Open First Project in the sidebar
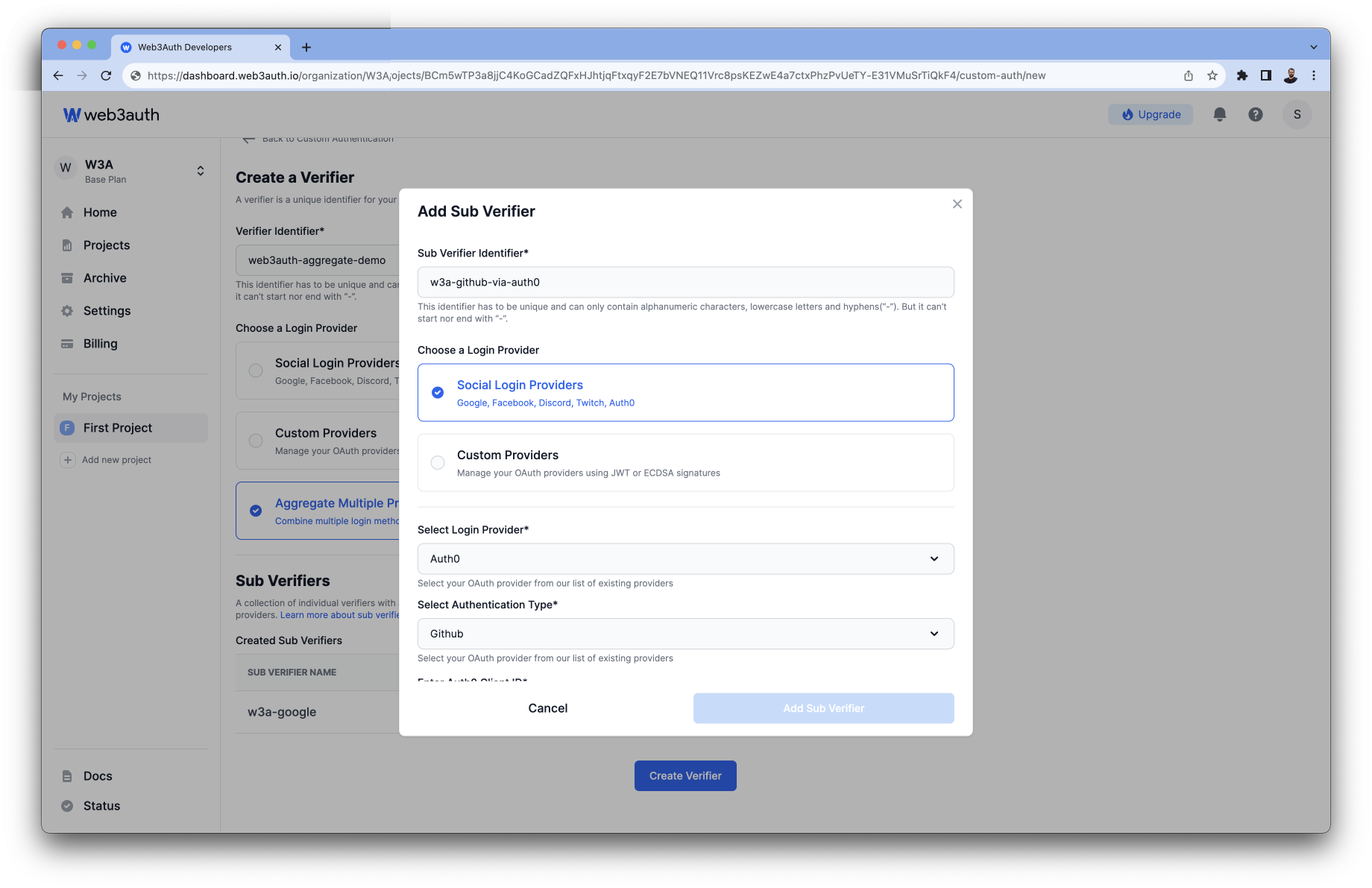1372x888 pixels. [x=130, y=428]
